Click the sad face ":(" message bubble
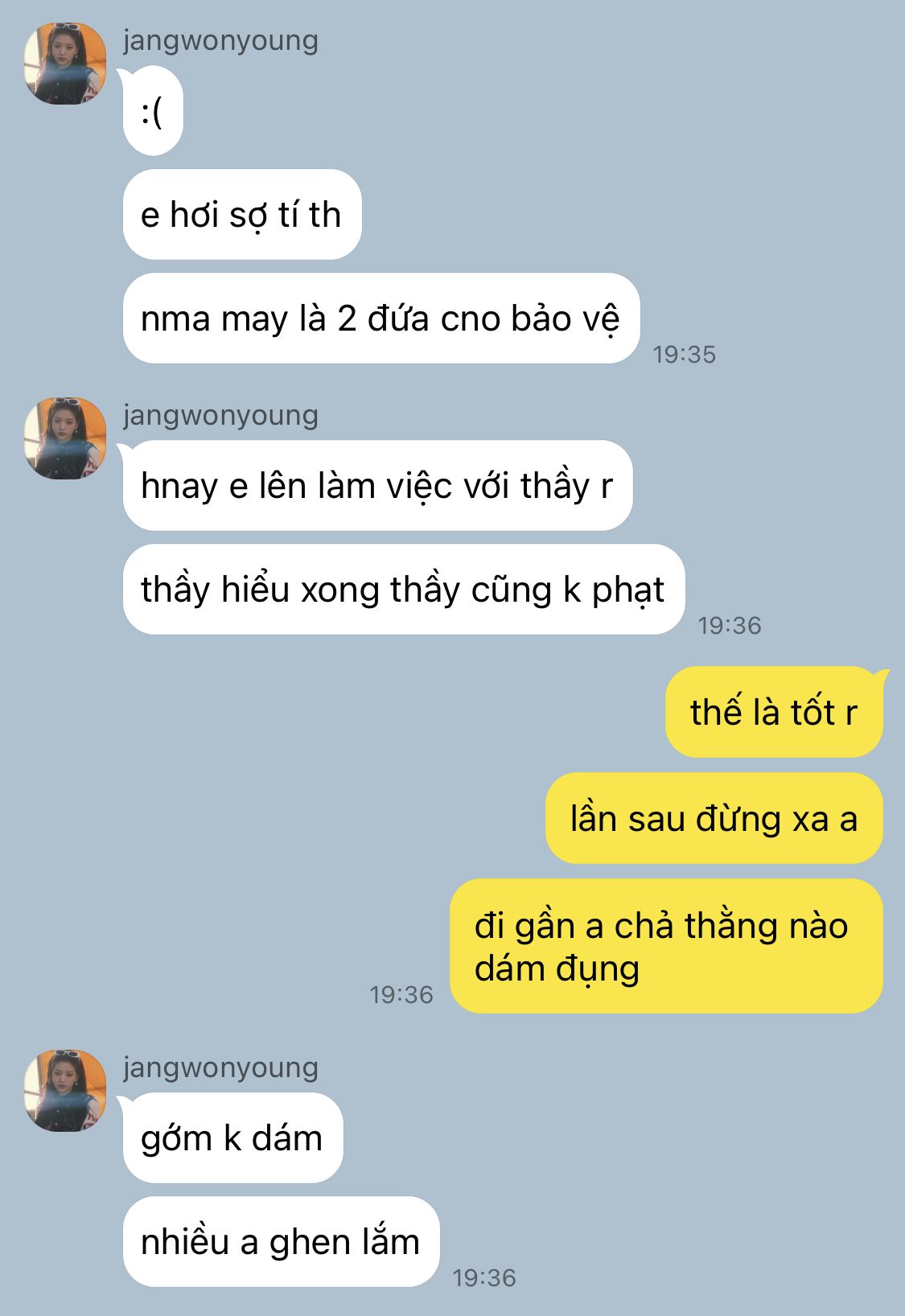Image resolution: width=905 pixels, height=1316 pixels. coord(153,112)
